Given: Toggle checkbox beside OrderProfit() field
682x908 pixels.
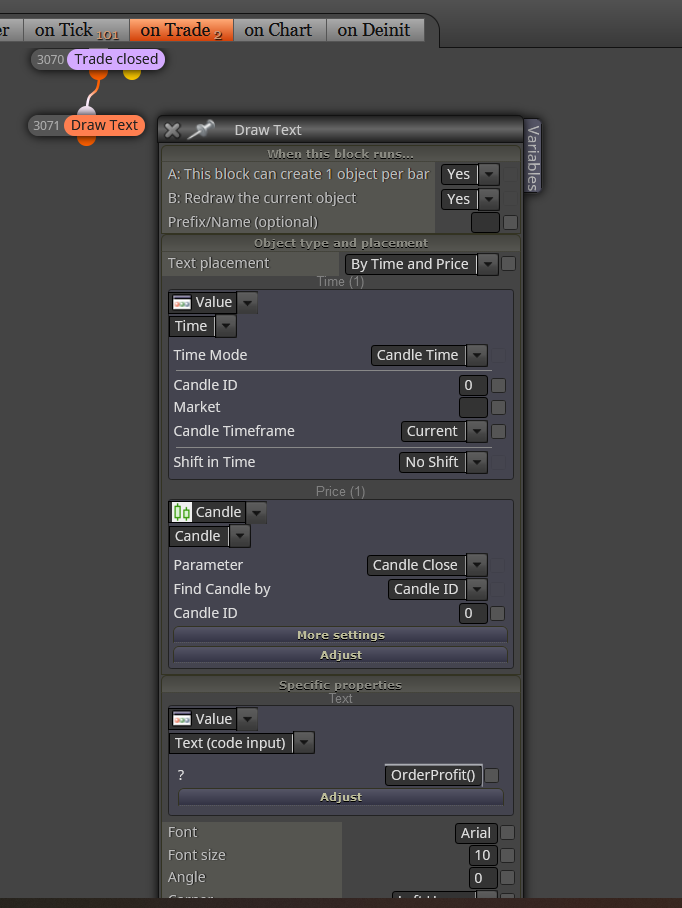Looking at the screenshot, I should (x=491, y=775).
